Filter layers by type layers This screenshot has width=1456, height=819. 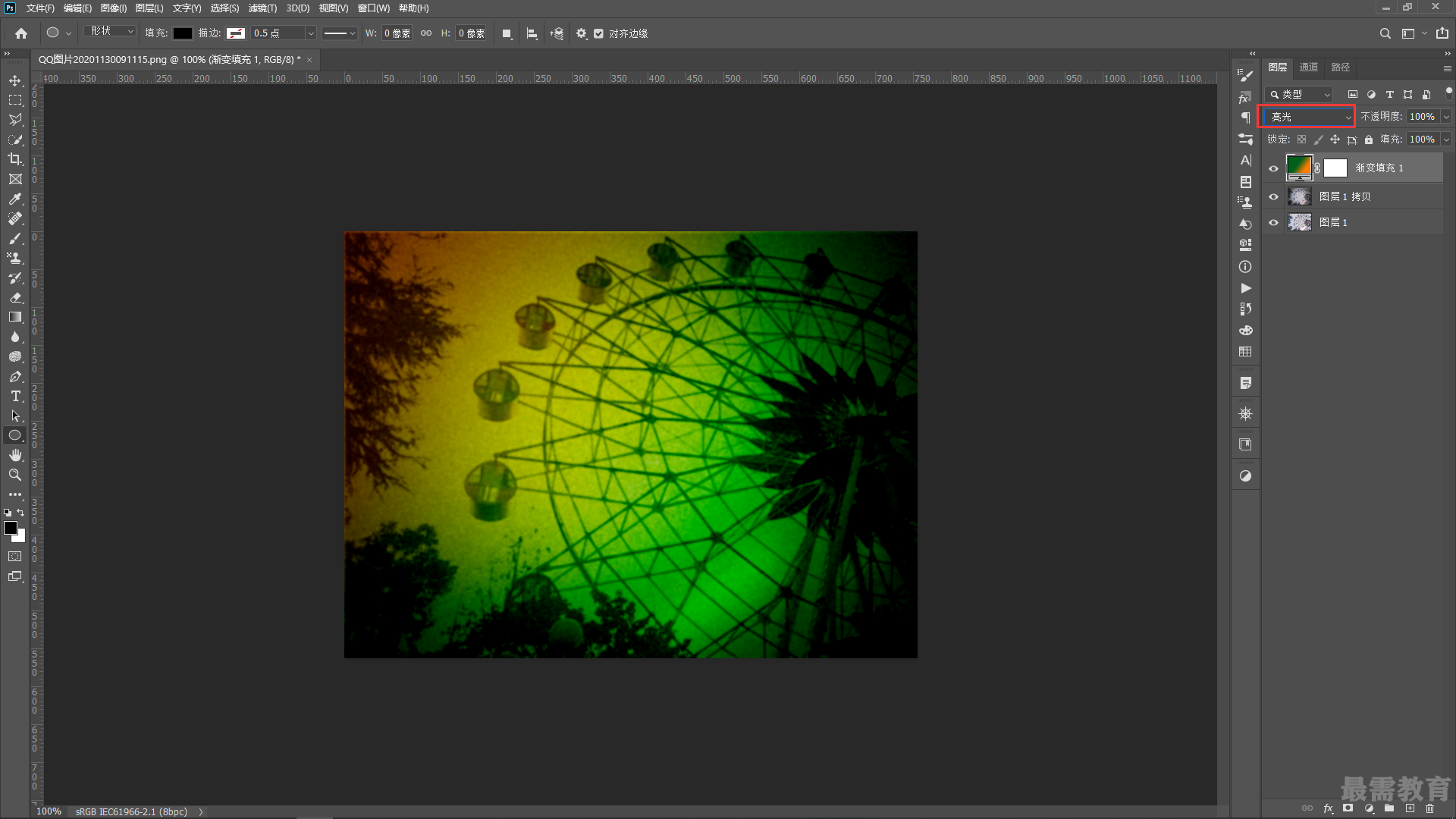(1389, 95)
